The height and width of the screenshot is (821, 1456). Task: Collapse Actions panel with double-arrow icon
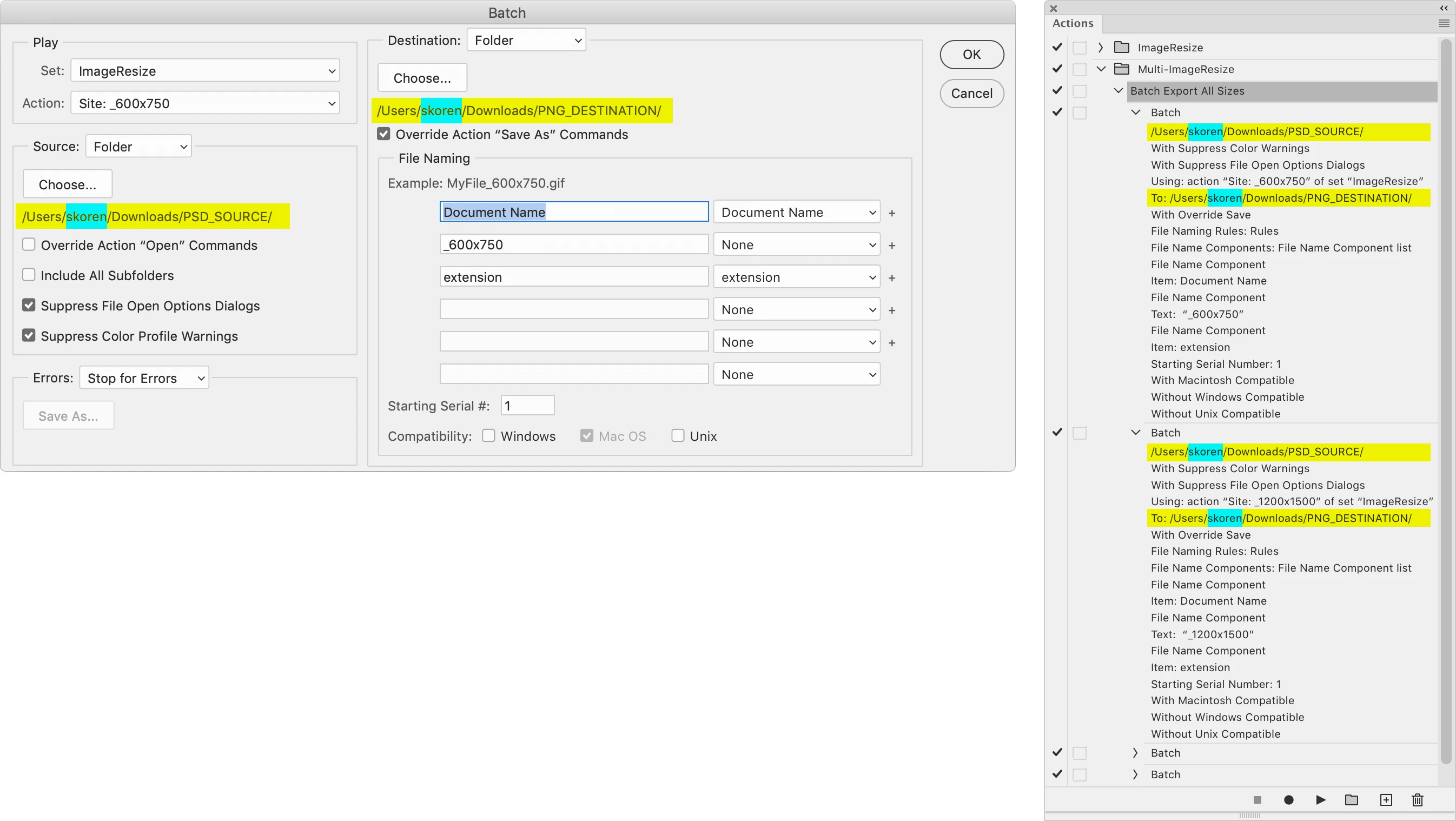coord(1444,8)
